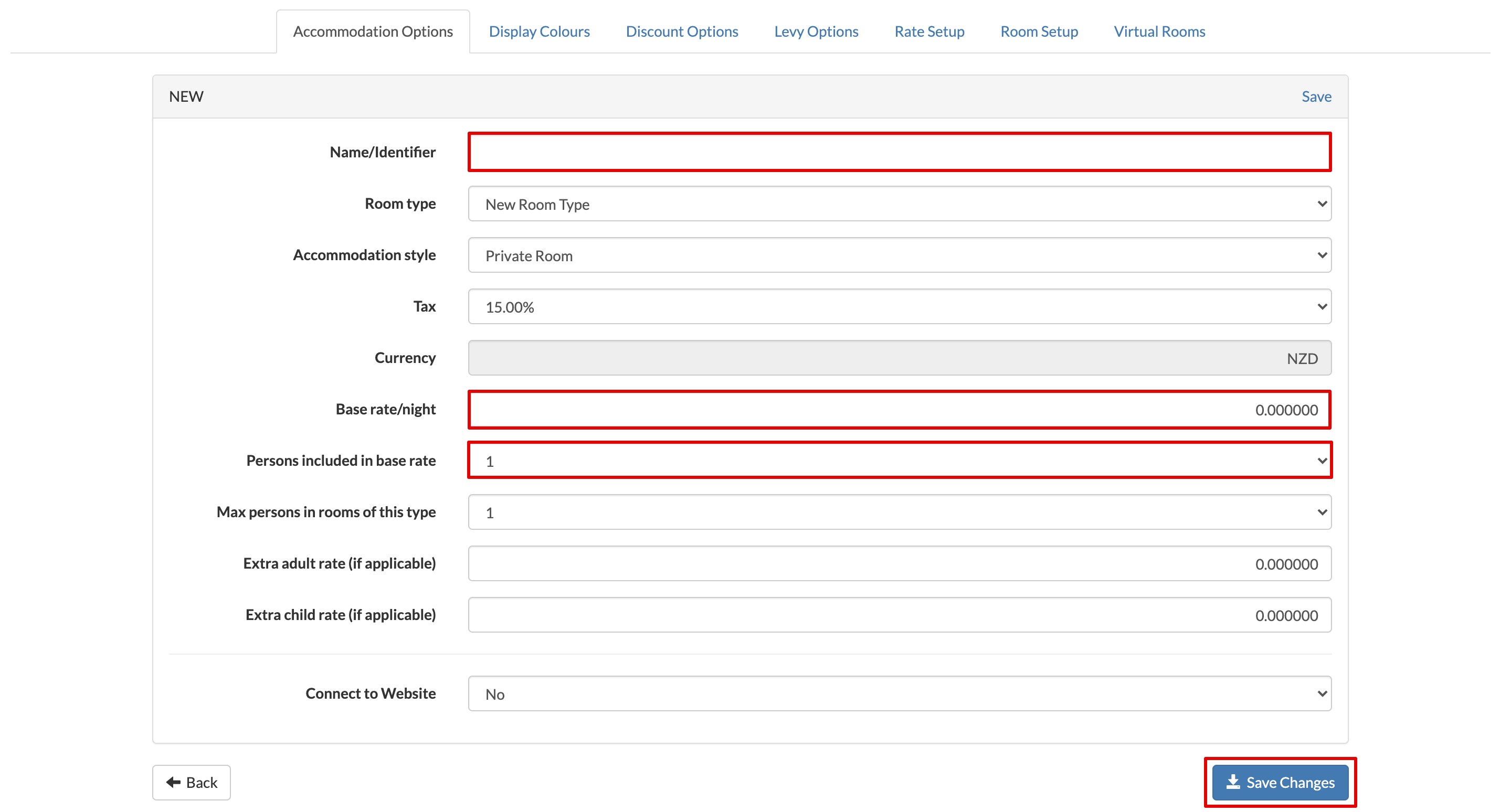Select the Accommodation Options tab
The image size is (1500, 812).
point(373,31)
